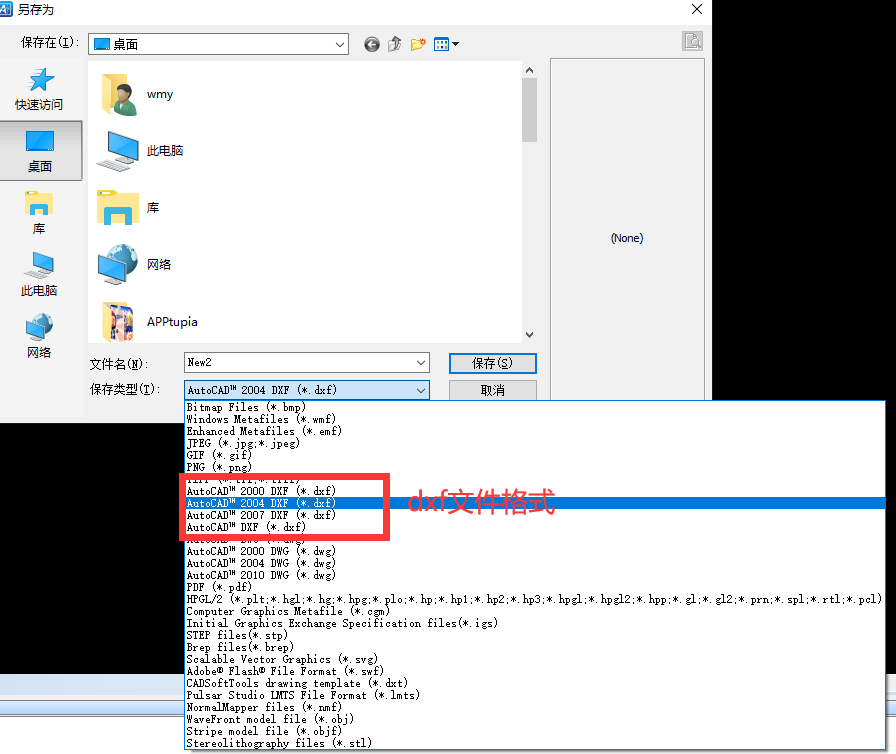
Task: Select the APPtupia folder
Action: click(x=150, y=322)
